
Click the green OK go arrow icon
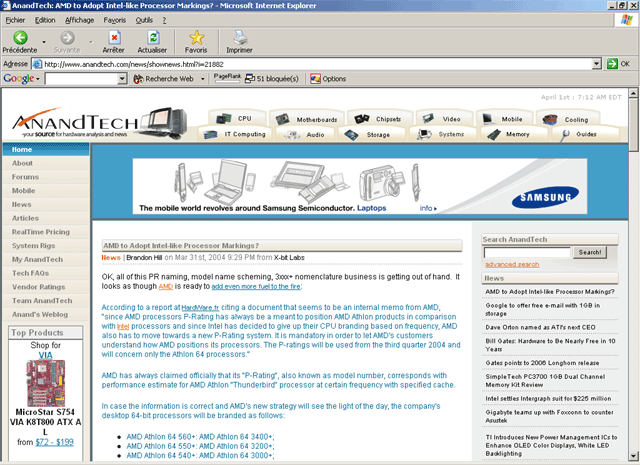(612, 64)
